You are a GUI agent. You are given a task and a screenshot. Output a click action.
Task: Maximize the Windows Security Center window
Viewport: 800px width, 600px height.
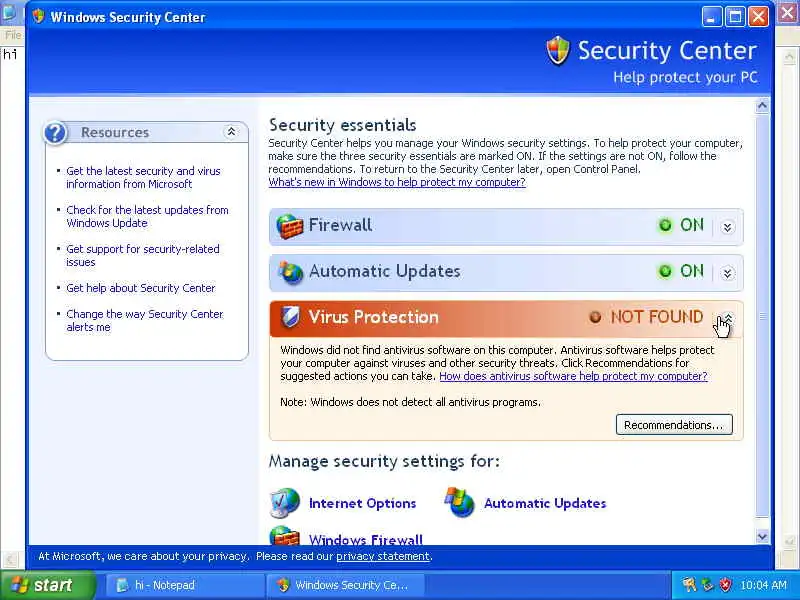point(735,17)
